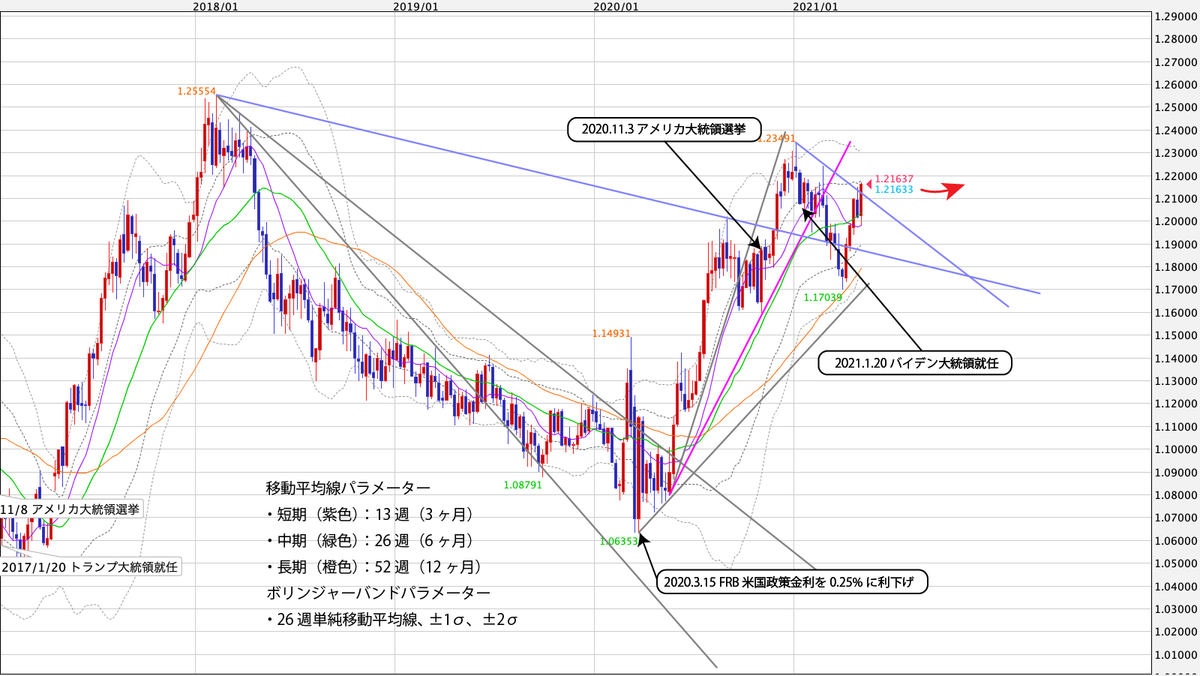Click the red 1.21637 current price label
The height and width of the screenshot is (676, 1200).
coord(895,179)
